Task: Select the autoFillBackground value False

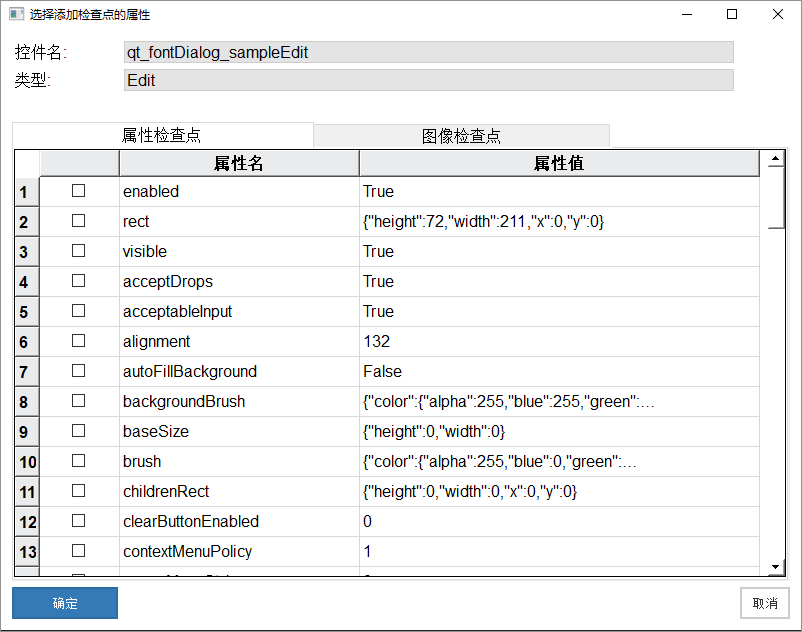Action: (x=559, y=371)
